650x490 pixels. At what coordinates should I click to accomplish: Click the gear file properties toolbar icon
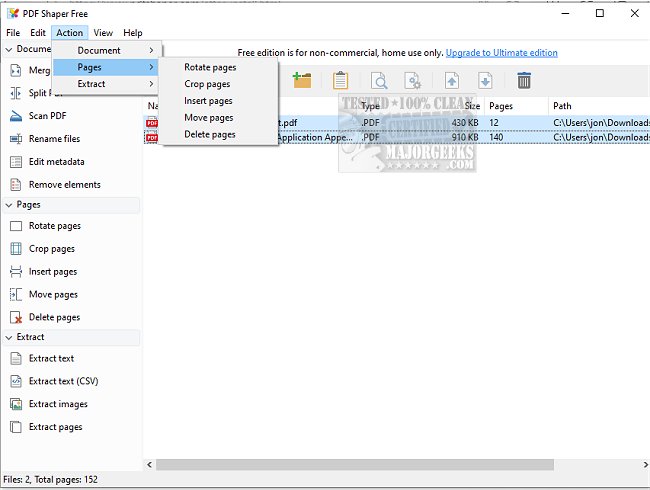click(x=412, y=81)
